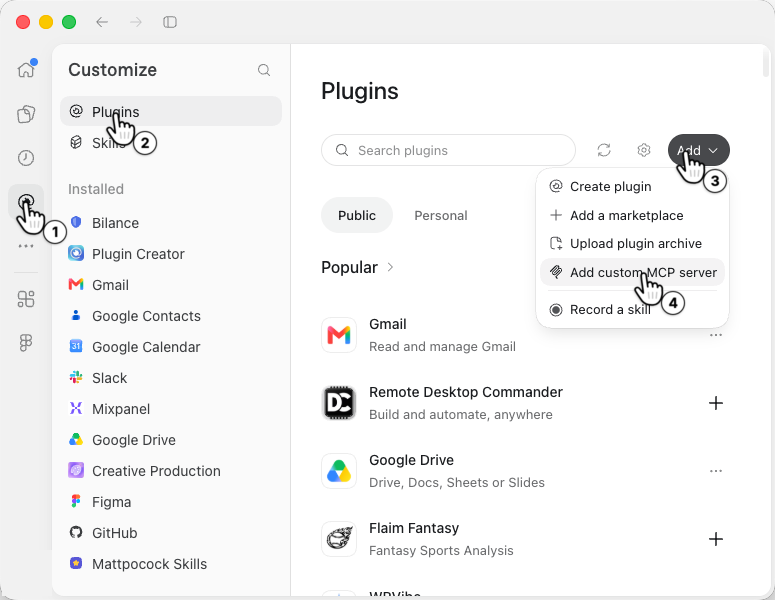Open the Home icon in left rail

tap(26, 70)
